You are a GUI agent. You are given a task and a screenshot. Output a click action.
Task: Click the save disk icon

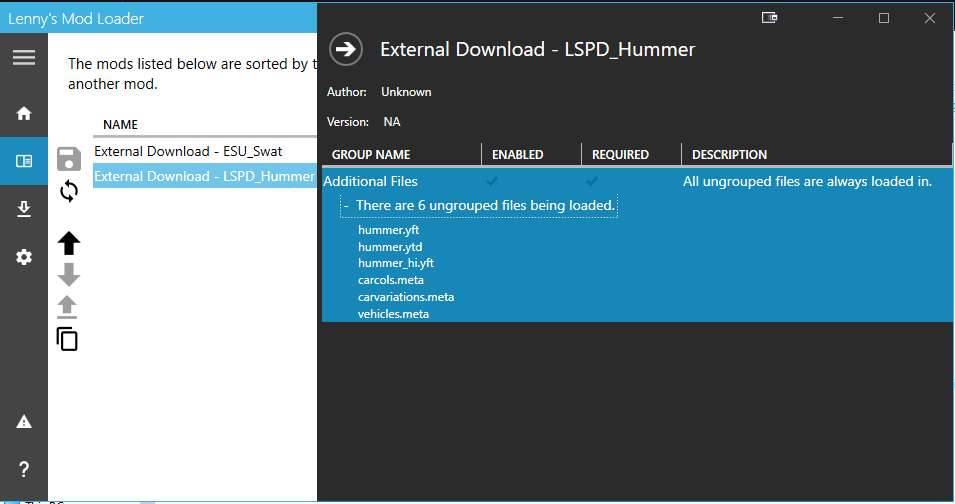pos(69,158)
